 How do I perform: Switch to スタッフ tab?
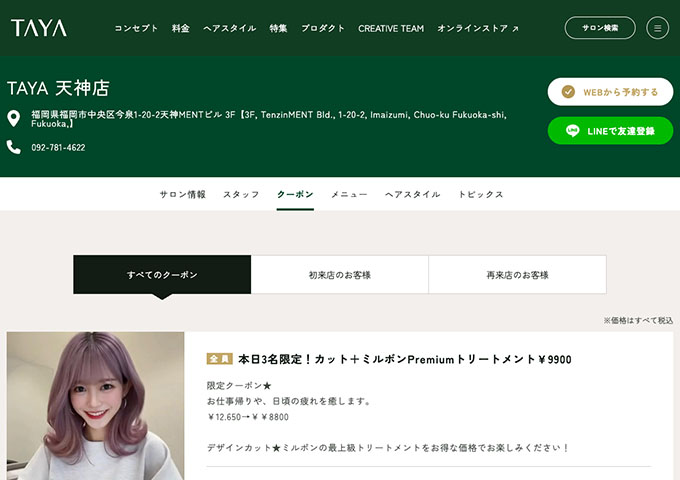[x=241, y=194]
